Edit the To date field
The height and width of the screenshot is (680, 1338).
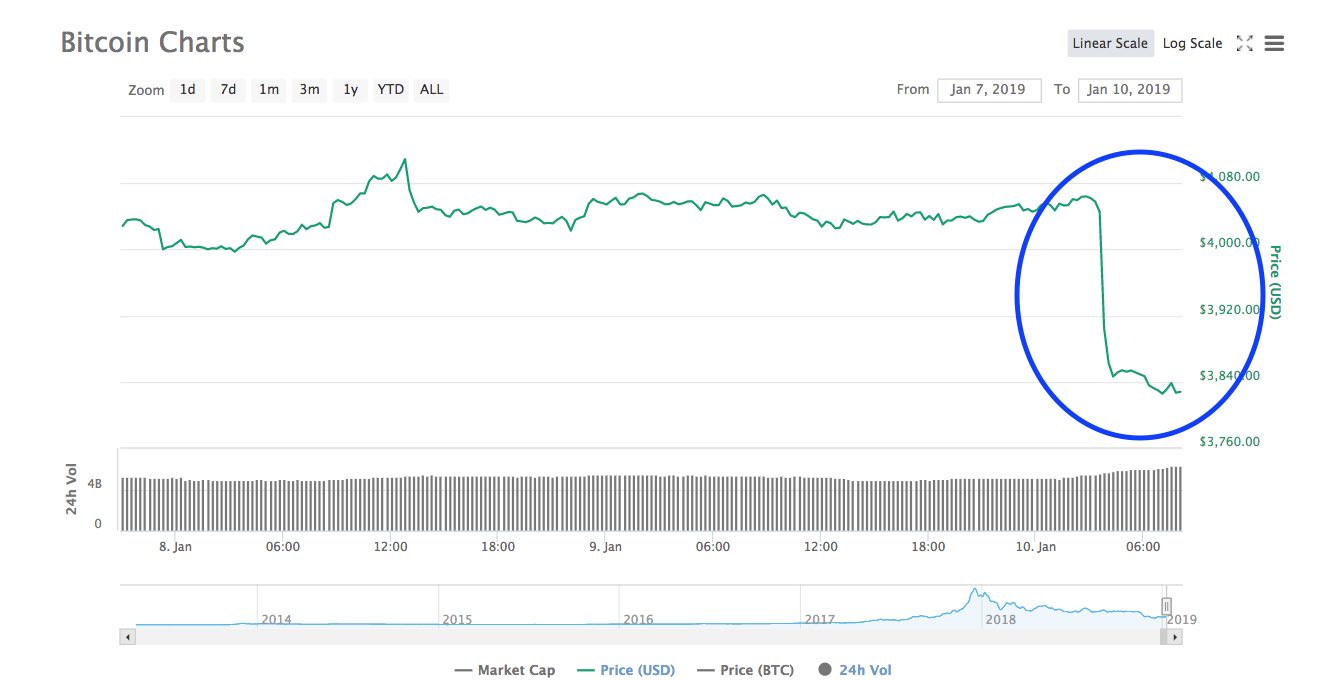pyautogui.click(x=1130, y=90)
